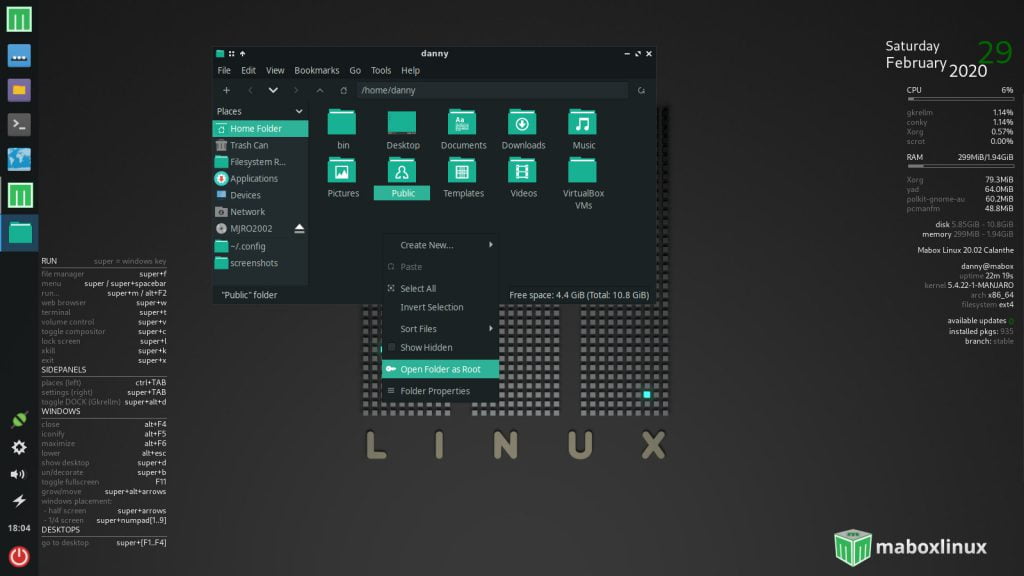Screen dimensions: 1024x576
Task: Expand the Create New submenu
Action: click(x=440, y=245)
